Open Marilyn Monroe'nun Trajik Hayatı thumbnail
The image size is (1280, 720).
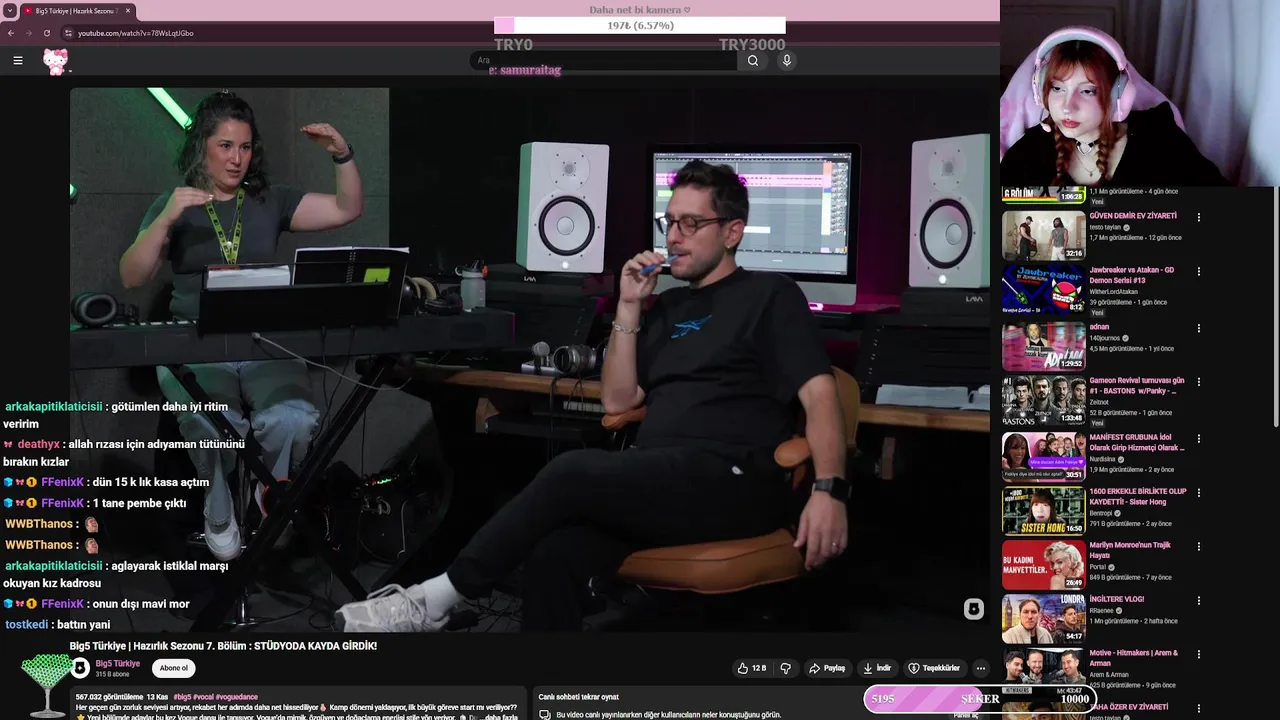point(1044,564)
